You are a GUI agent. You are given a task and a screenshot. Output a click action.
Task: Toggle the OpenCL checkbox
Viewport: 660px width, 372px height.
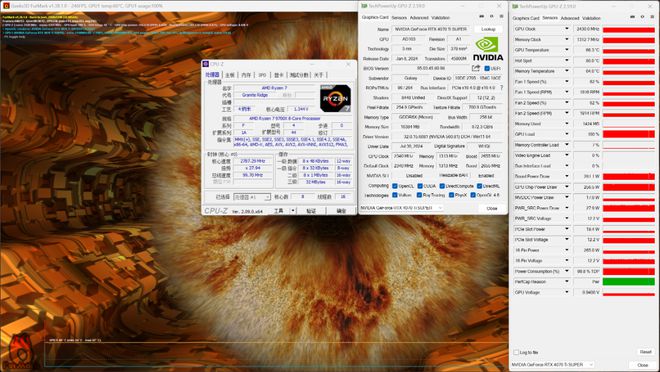pos(395,186)
